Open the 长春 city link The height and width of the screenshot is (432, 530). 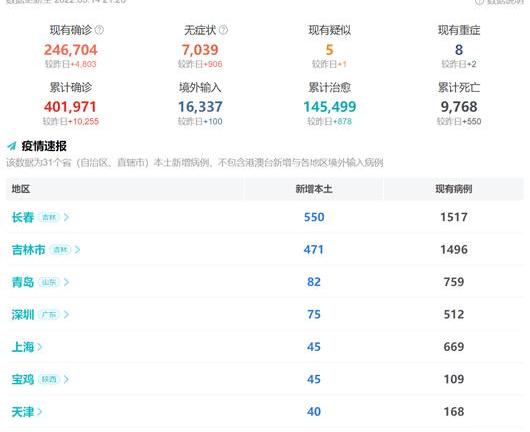click(23, 217)
